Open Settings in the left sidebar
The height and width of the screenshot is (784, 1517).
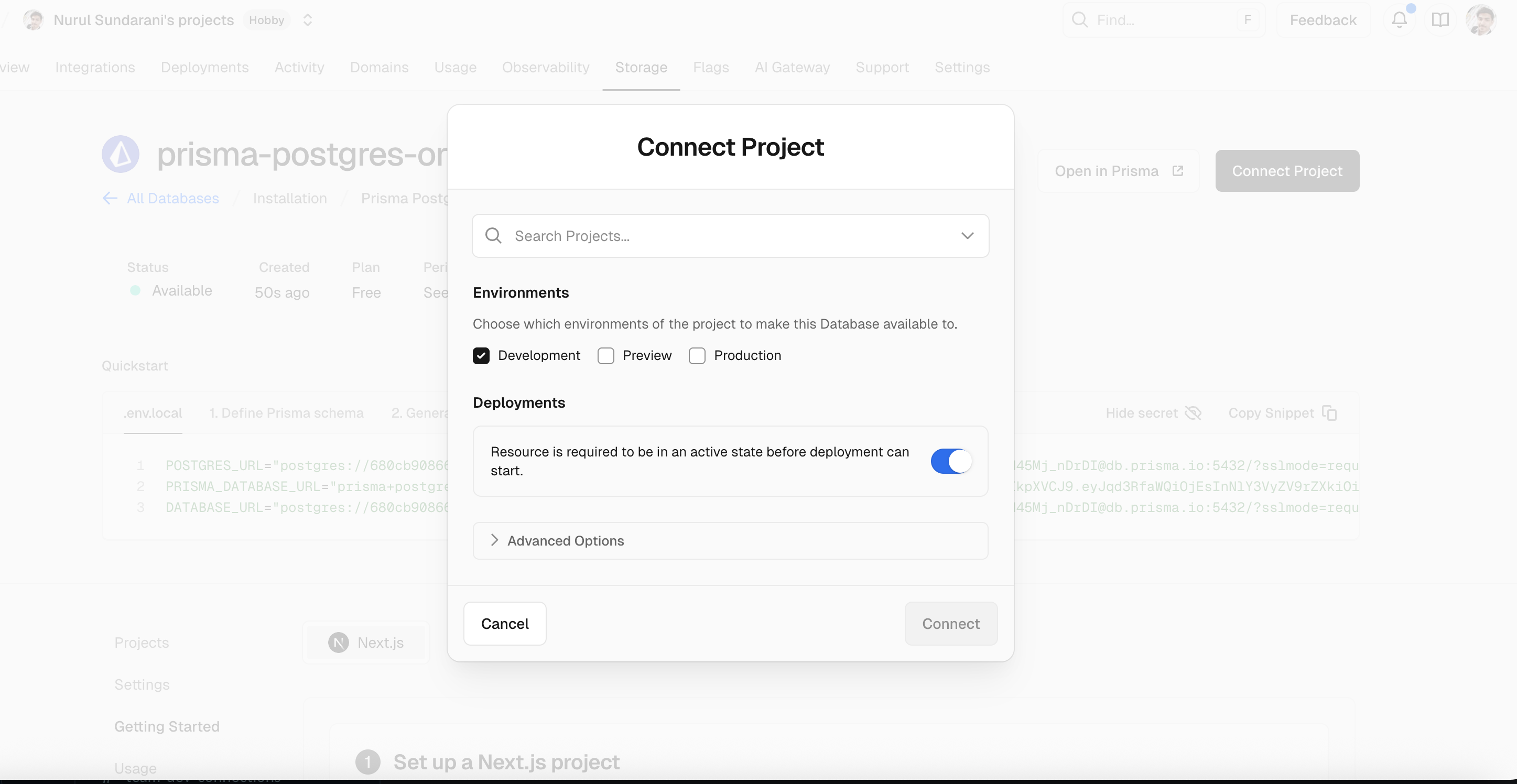point(142,684)
